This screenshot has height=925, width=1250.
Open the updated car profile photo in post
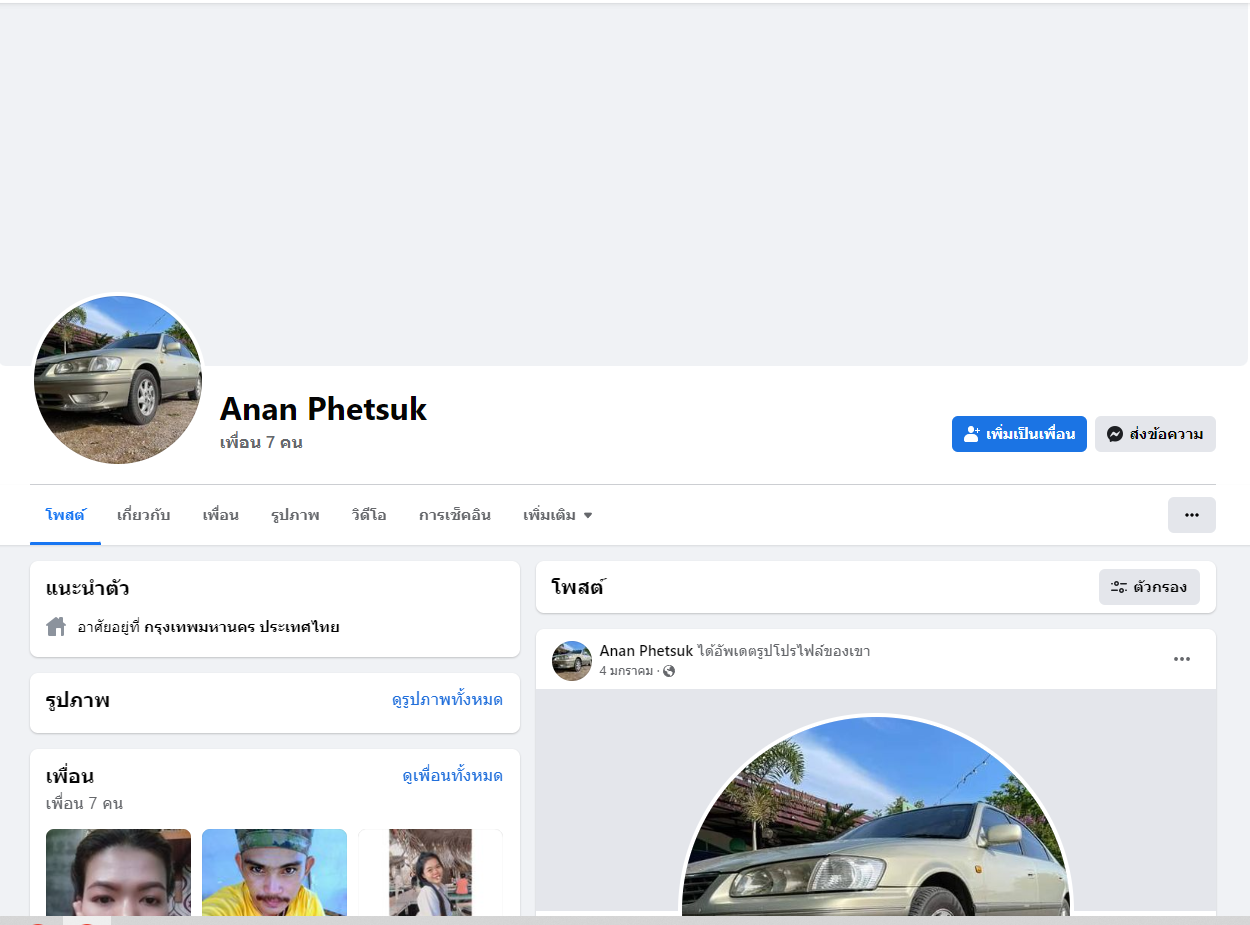(876, 815)
